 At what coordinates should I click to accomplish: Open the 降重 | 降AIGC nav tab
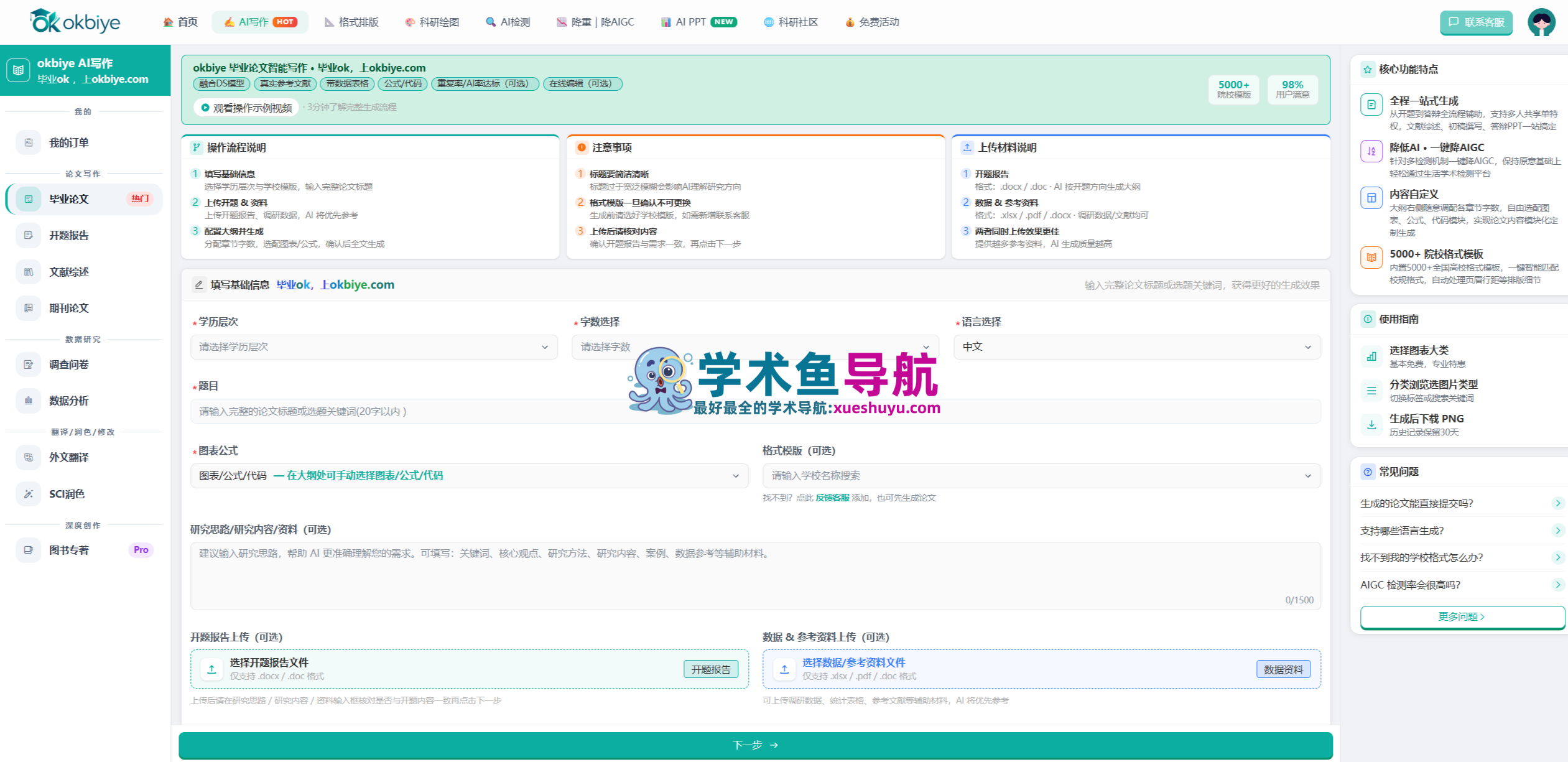[x=595, y=22]
